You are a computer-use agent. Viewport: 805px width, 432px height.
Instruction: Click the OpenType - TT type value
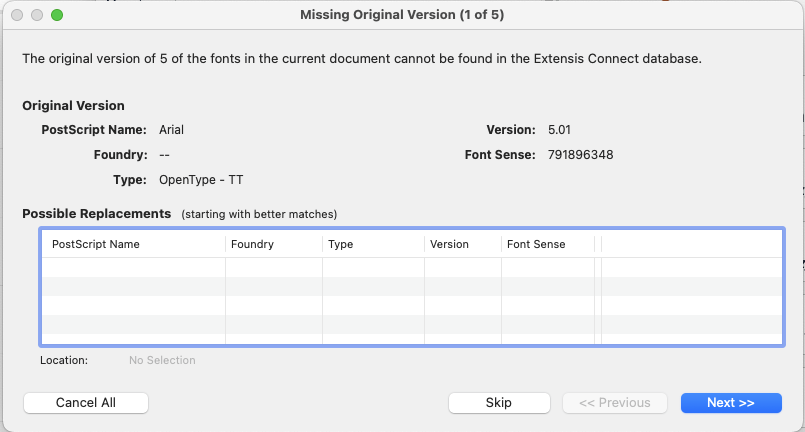(201, 180)
